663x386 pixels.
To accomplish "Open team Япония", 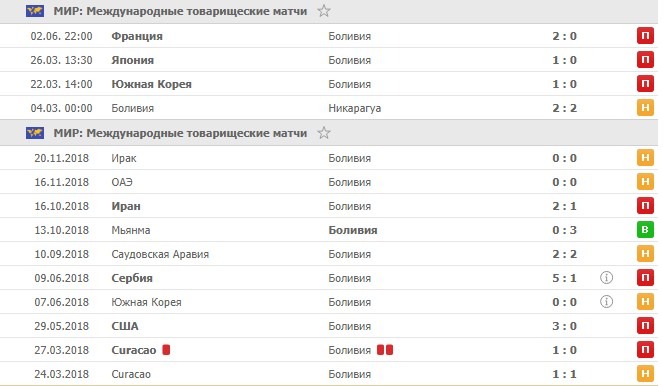I will [x=132, y=60].
